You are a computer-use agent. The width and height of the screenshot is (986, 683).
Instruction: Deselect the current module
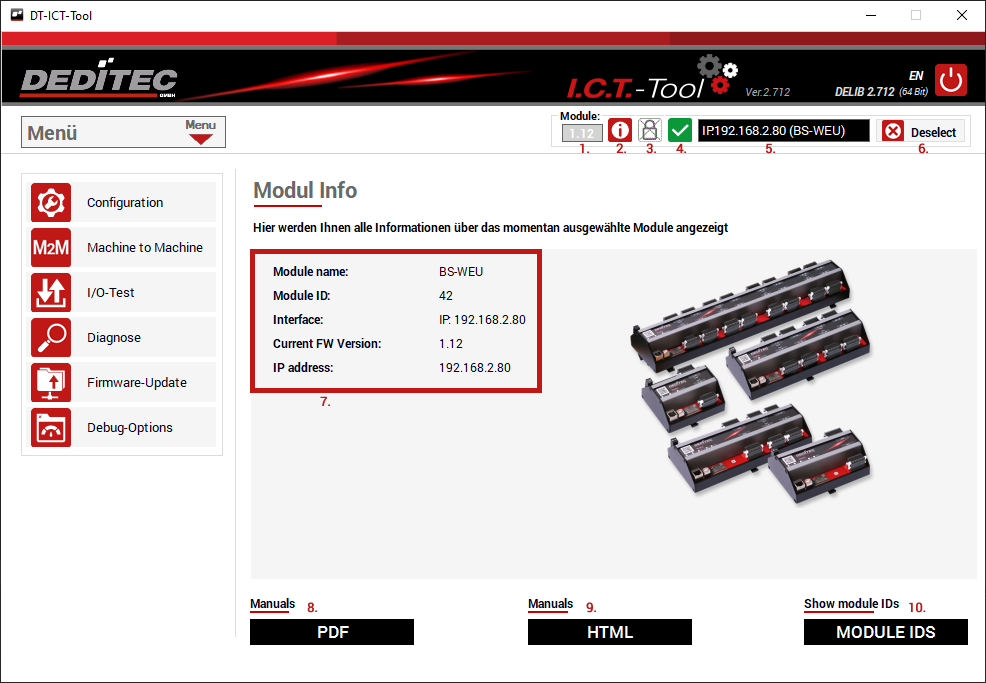tap(921, 132)
